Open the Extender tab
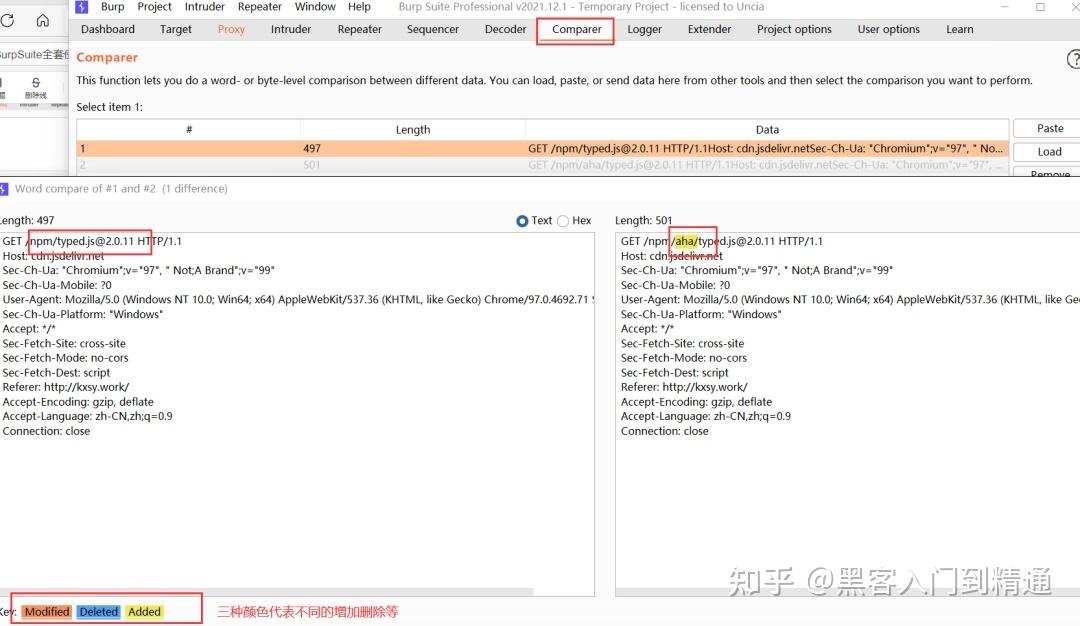Image resolution: width=1080 pixels, height=626 pixels. coord(709,29)
